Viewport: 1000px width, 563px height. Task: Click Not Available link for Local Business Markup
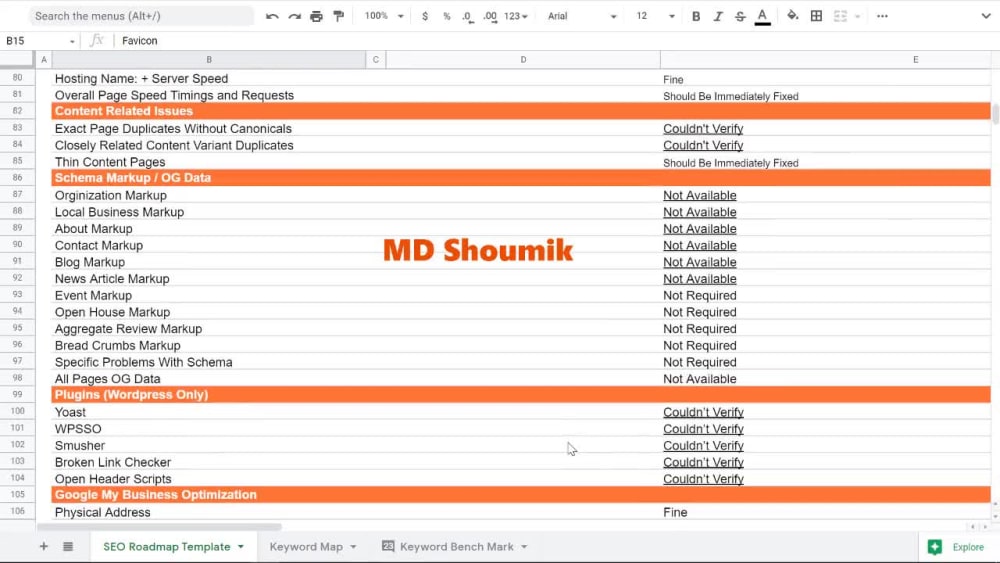(700, 212)
